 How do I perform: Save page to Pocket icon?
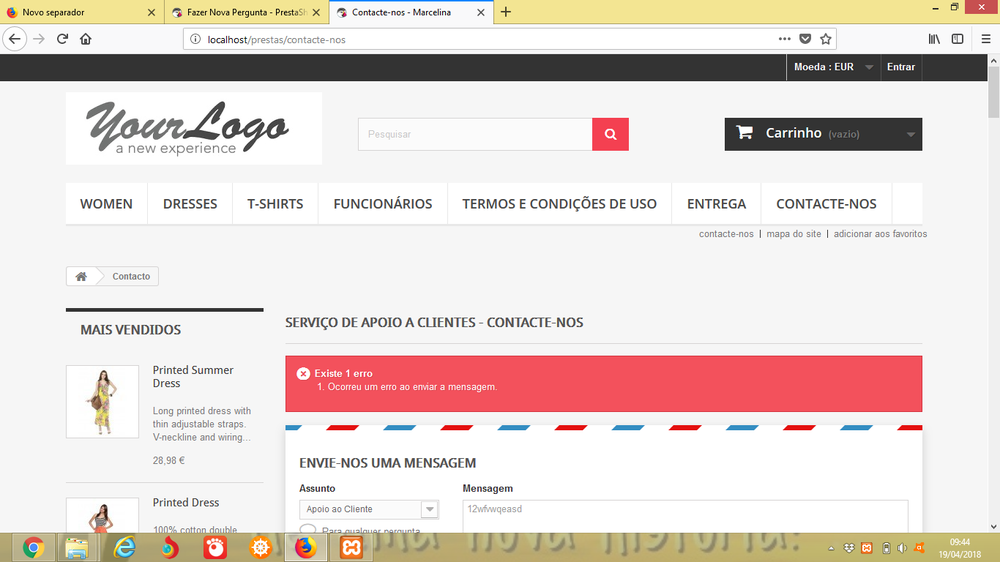pos(805,39)
